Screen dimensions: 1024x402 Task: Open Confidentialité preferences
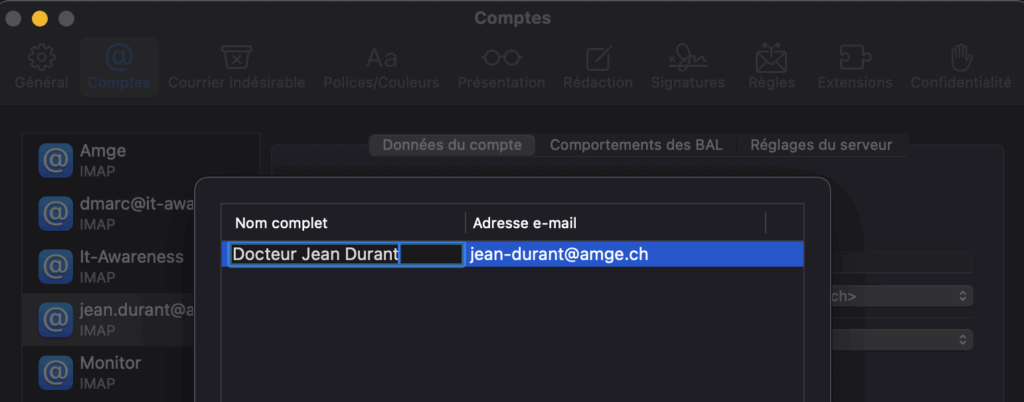(x=960, y=66)
